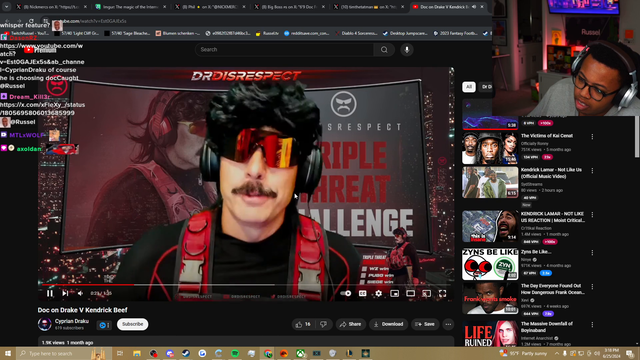Viewport: 640px width, 360px height.
Task: Reload the current page
Action: tap(31, 21)
